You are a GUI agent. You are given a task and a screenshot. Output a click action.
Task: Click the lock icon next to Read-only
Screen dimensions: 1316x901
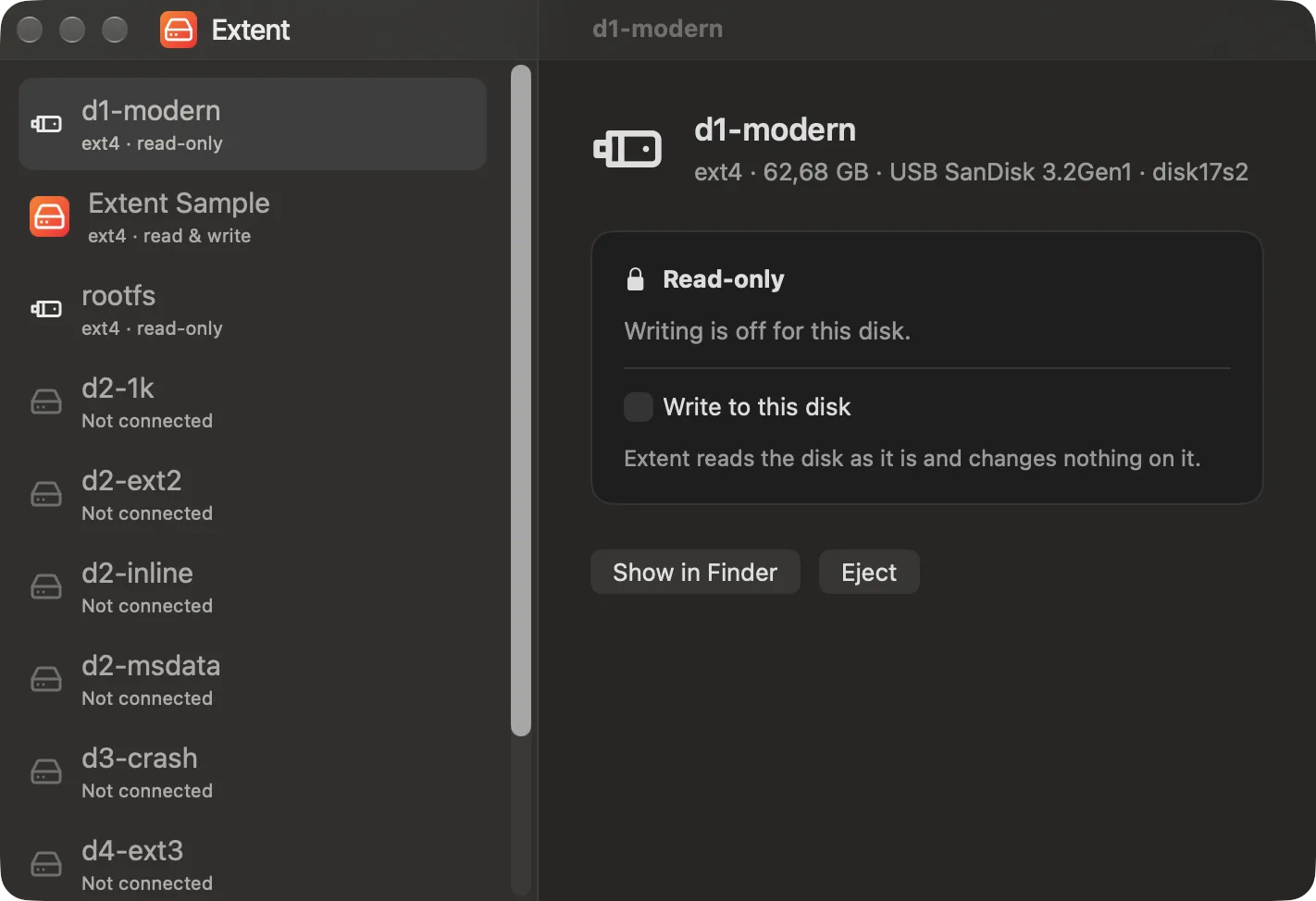tap(635, 278)
